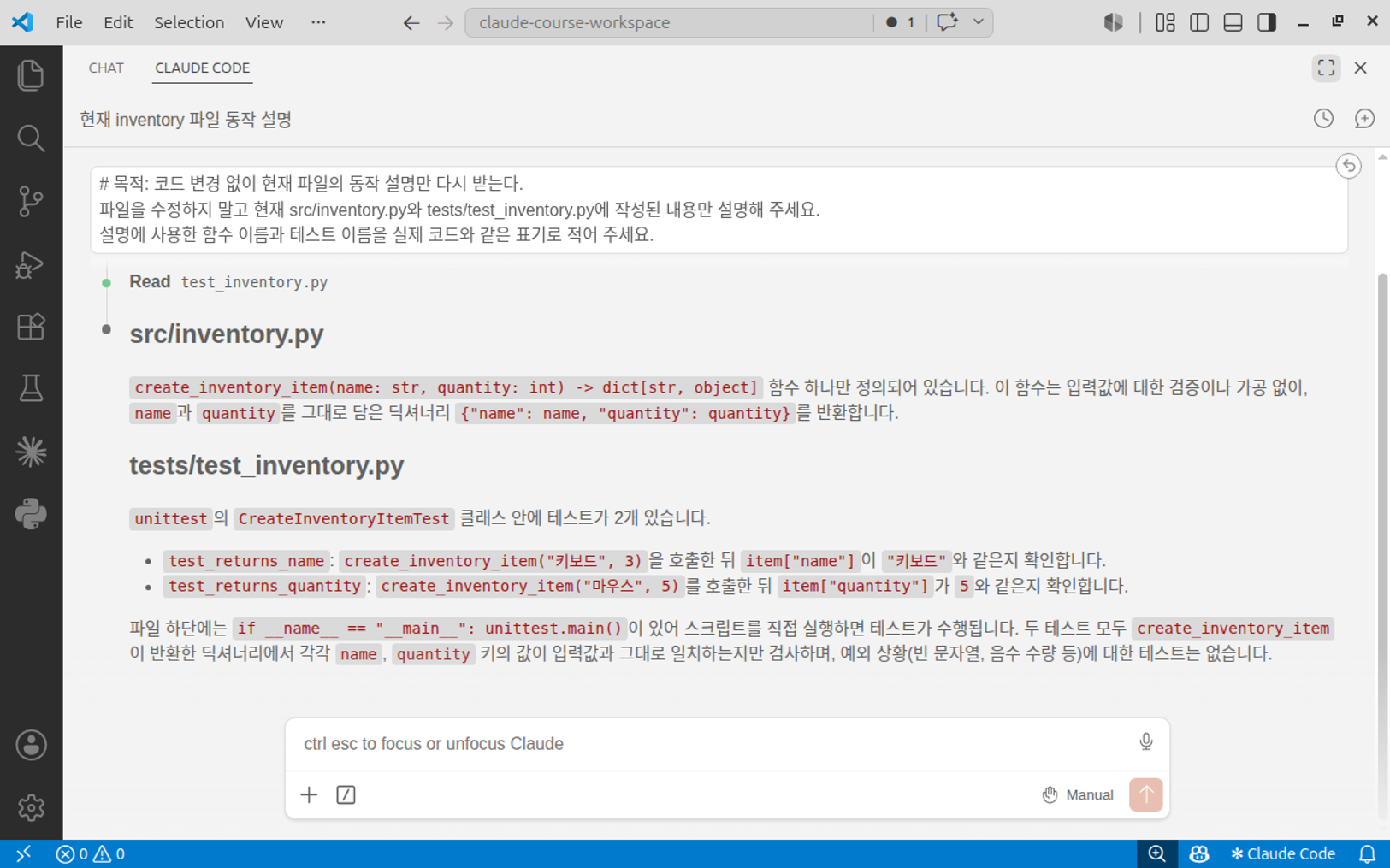This screenshot has width=1390, height=868.
Task: Open the Testing flask view
Action: [31, 389]
